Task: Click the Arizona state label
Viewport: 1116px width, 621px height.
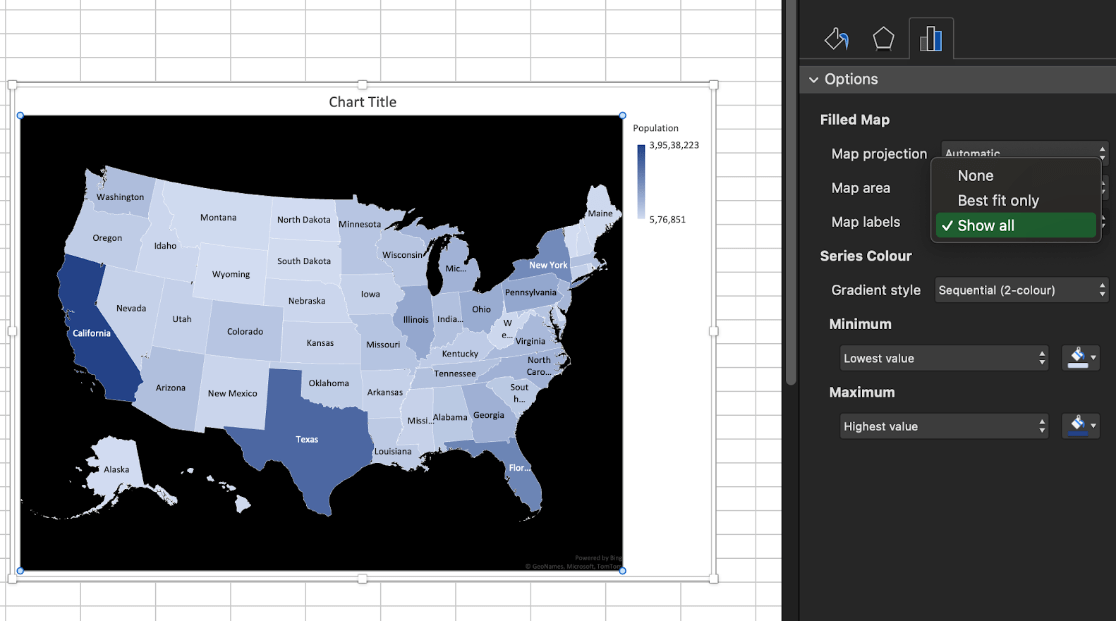Action: click(171, 388)
